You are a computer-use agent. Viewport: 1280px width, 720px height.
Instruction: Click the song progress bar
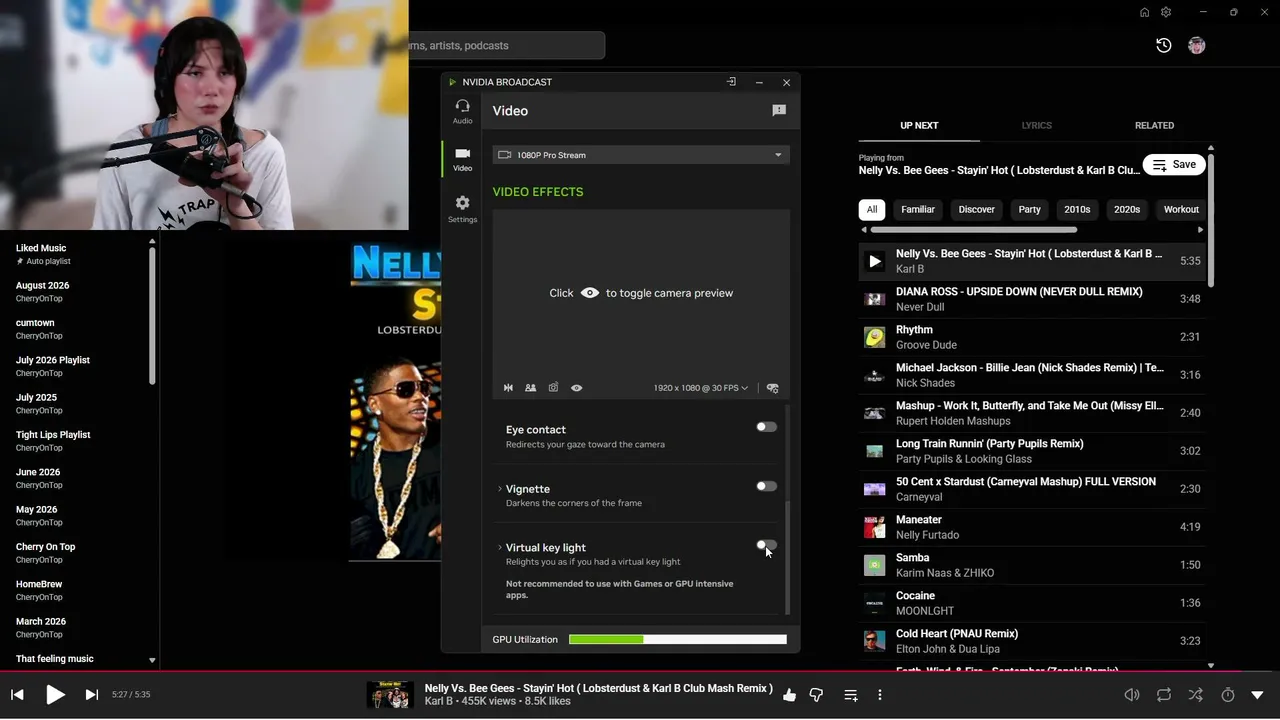pyautogui.click(x=640, y=671)
